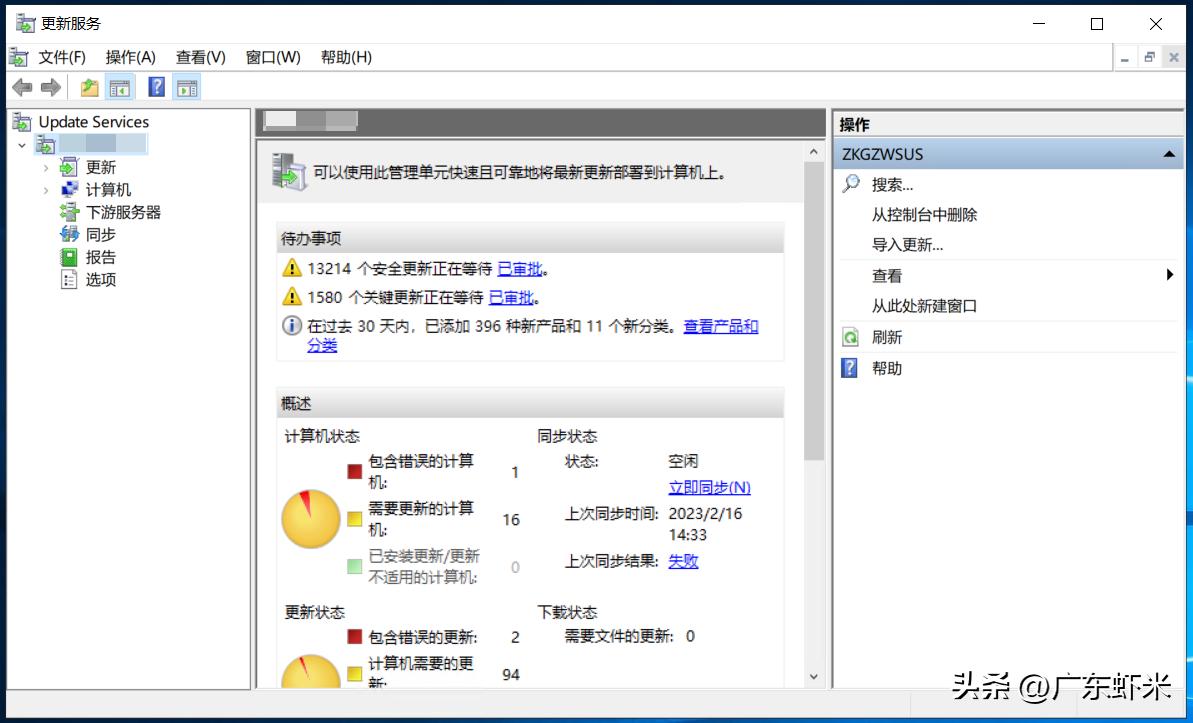Open Help via question mark toolbar icon
The image size is (1193, 723).
156,87
